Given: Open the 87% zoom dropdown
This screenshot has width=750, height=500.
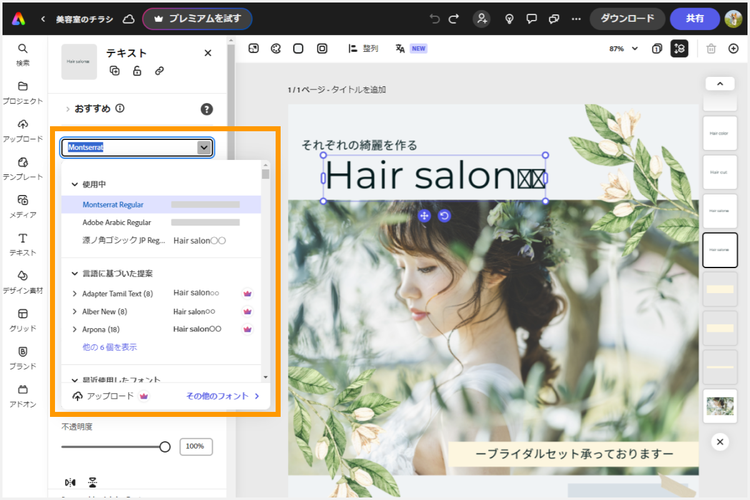Looking at the screenshot, I should (623, 48).
